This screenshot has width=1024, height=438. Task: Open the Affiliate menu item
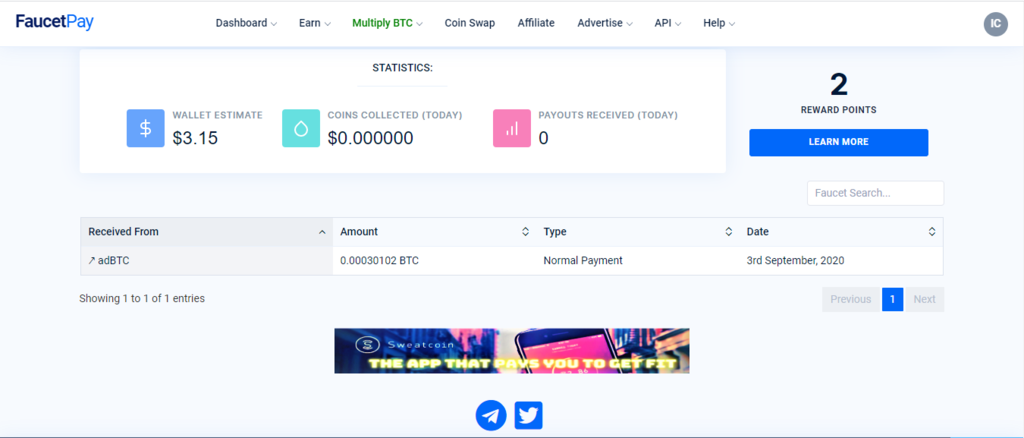[x=536, y=23]
